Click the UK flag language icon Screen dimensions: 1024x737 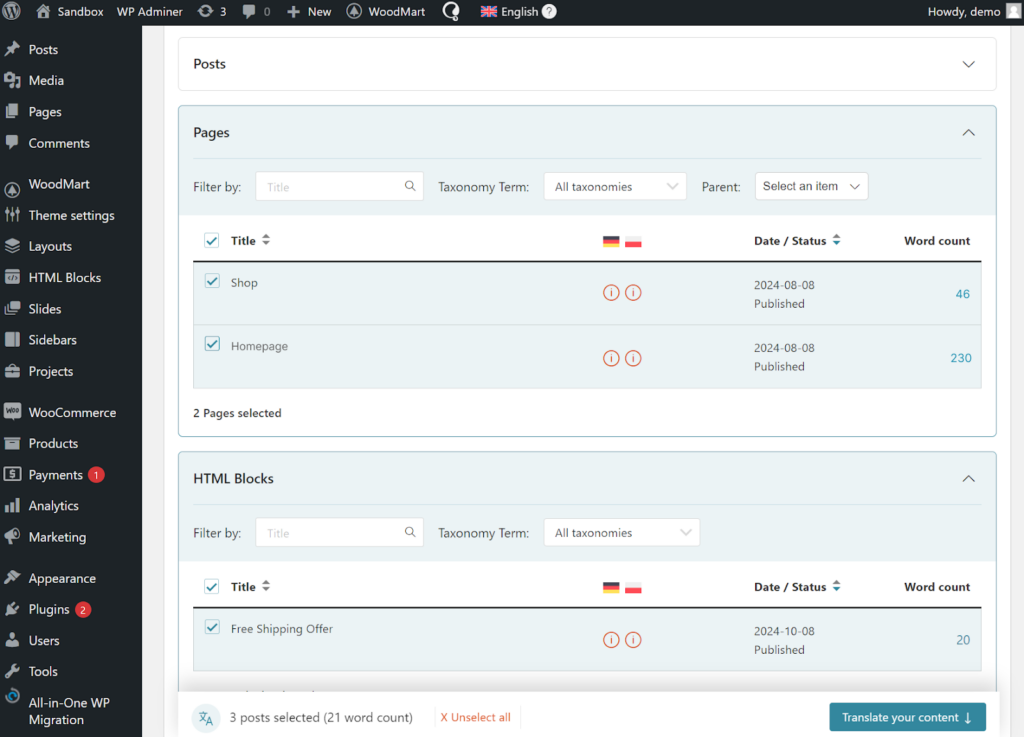pos(488,11)
